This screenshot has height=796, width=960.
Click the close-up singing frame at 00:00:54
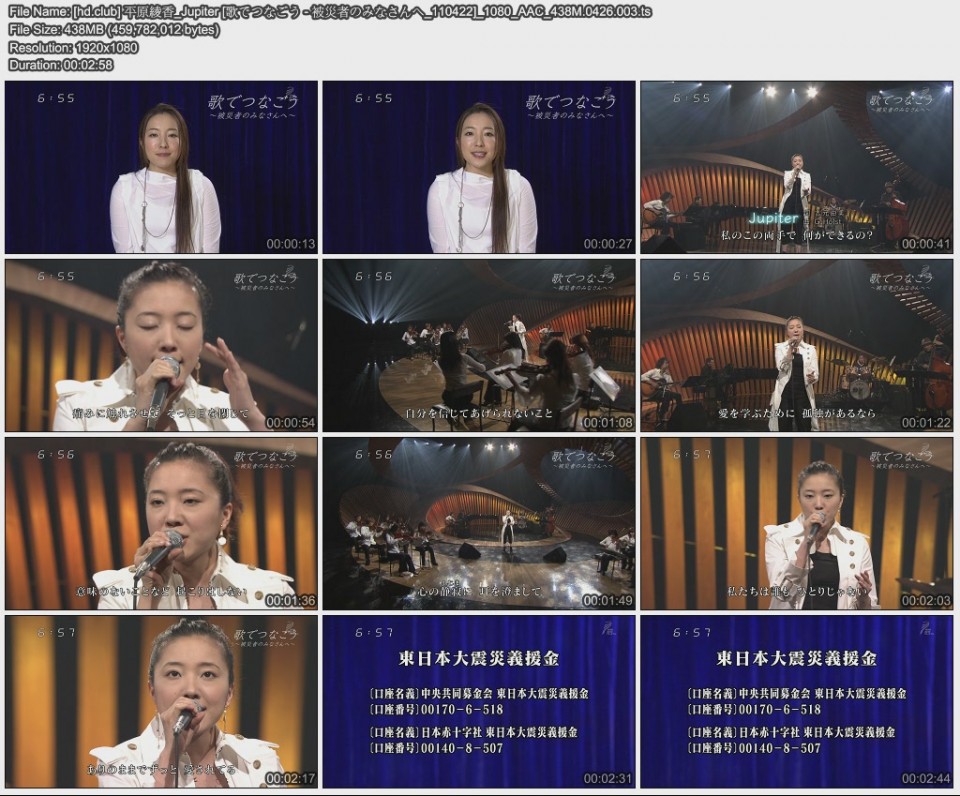coord(165,349)
